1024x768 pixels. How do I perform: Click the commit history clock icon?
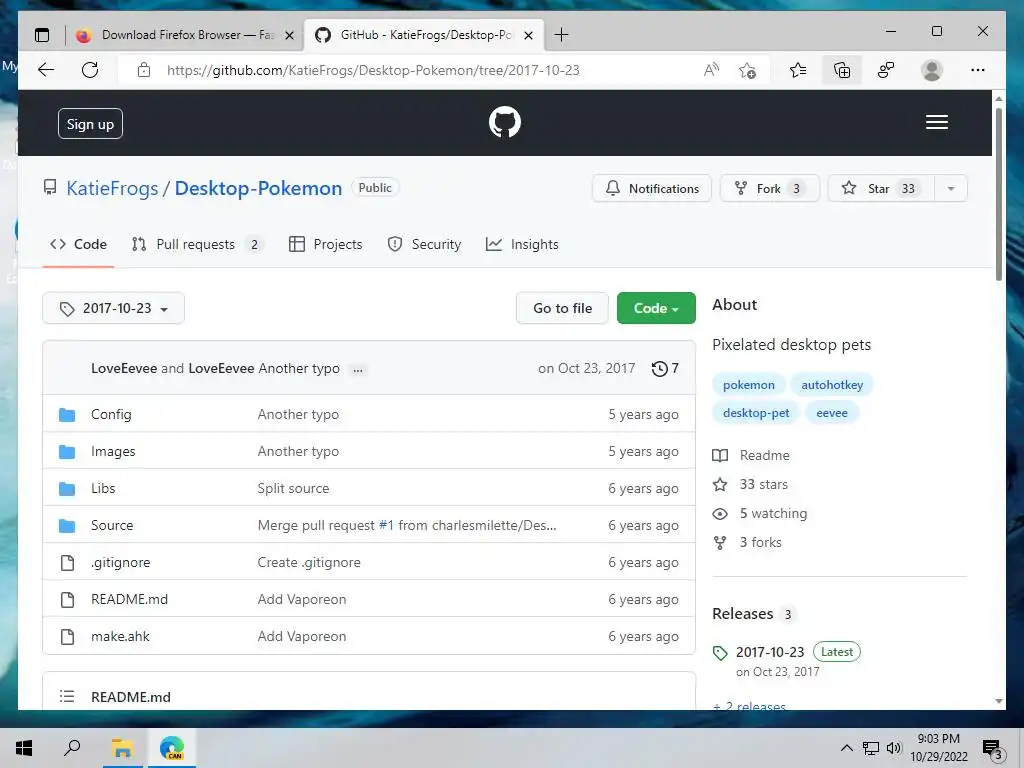pyautogui.click(x=660, y=368)
